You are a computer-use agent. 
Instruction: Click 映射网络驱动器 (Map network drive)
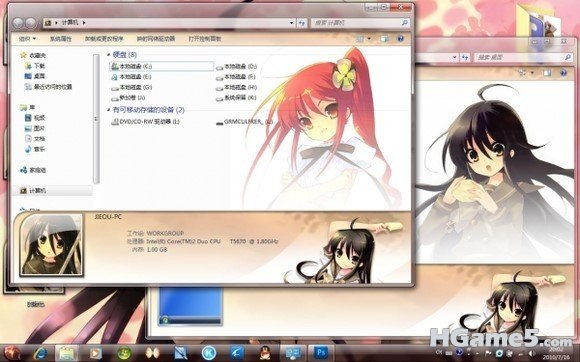[156, 38]
